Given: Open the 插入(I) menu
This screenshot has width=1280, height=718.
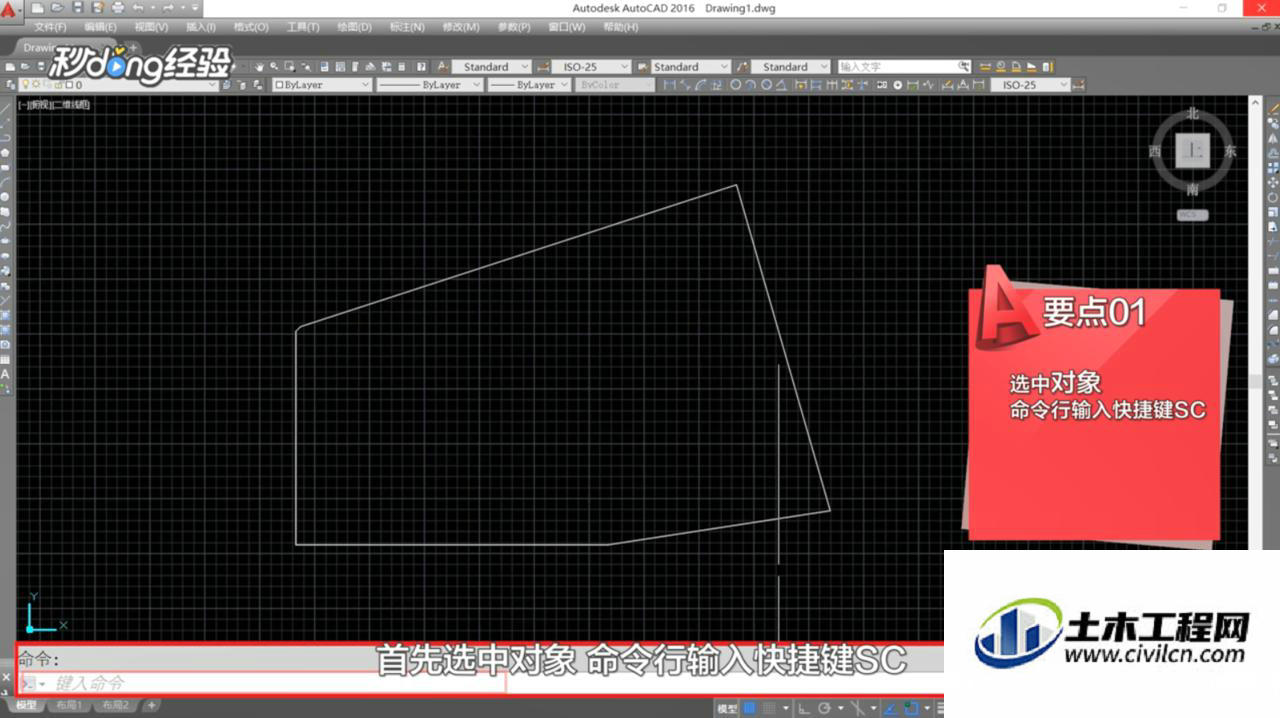Looking at the screenshot, I should pos(201,27).
